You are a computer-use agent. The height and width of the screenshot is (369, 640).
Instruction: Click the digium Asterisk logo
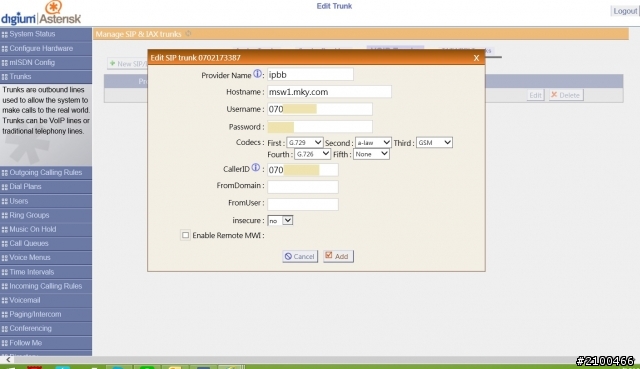tap(41, 13)
